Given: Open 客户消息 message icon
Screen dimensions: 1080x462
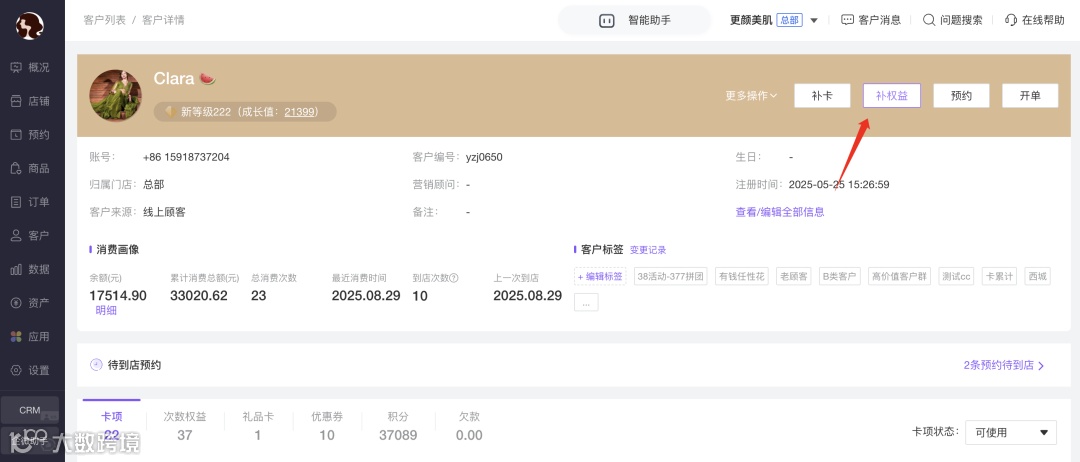Looking at the screenshot, I should [x=848, y=20].
